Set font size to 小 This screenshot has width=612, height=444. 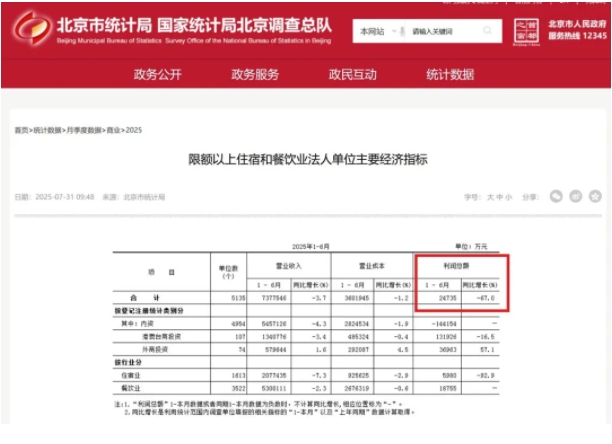[x=508, y=198]
